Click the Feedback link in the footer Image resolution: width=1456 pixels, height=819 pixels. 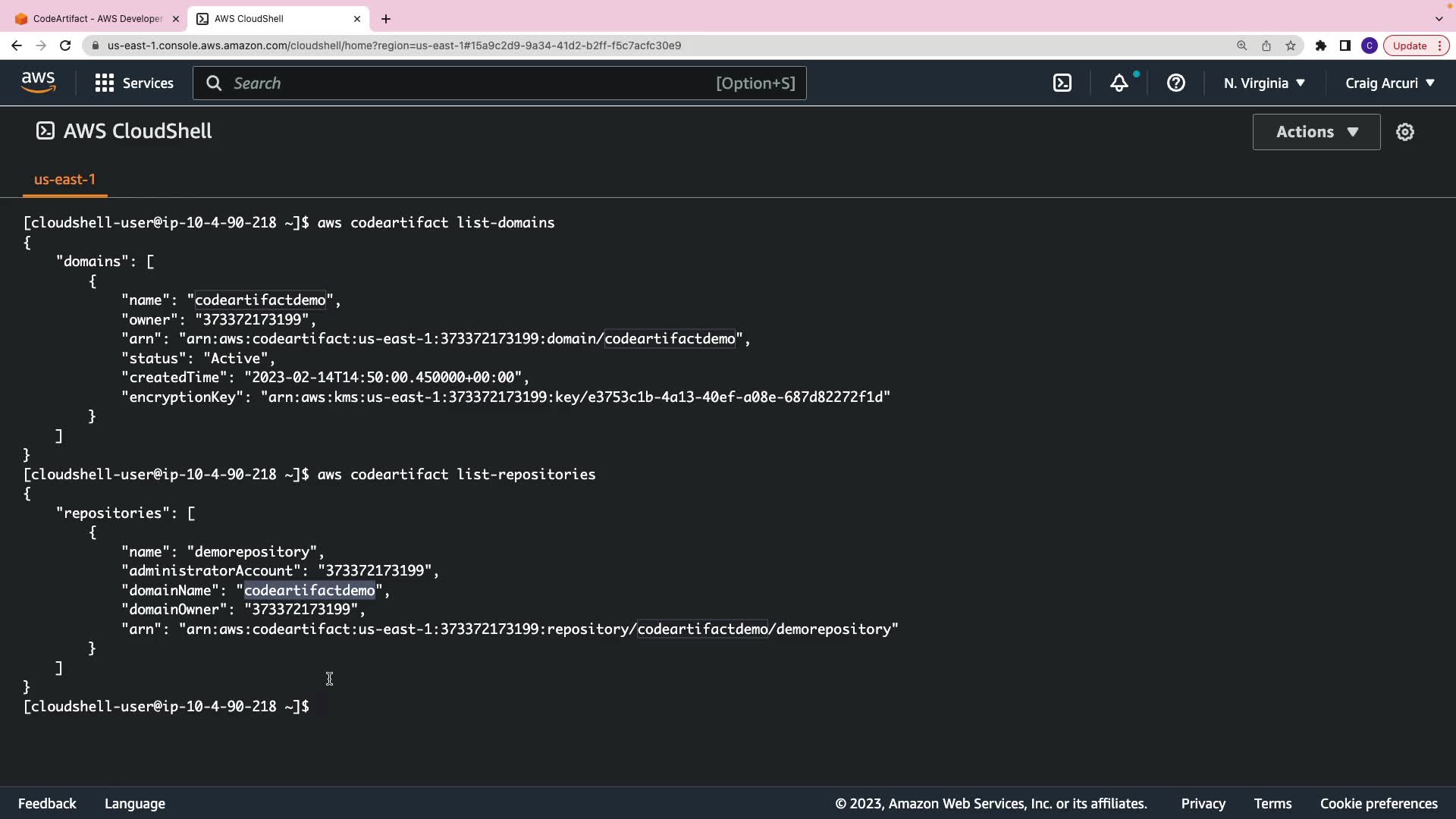47,803
